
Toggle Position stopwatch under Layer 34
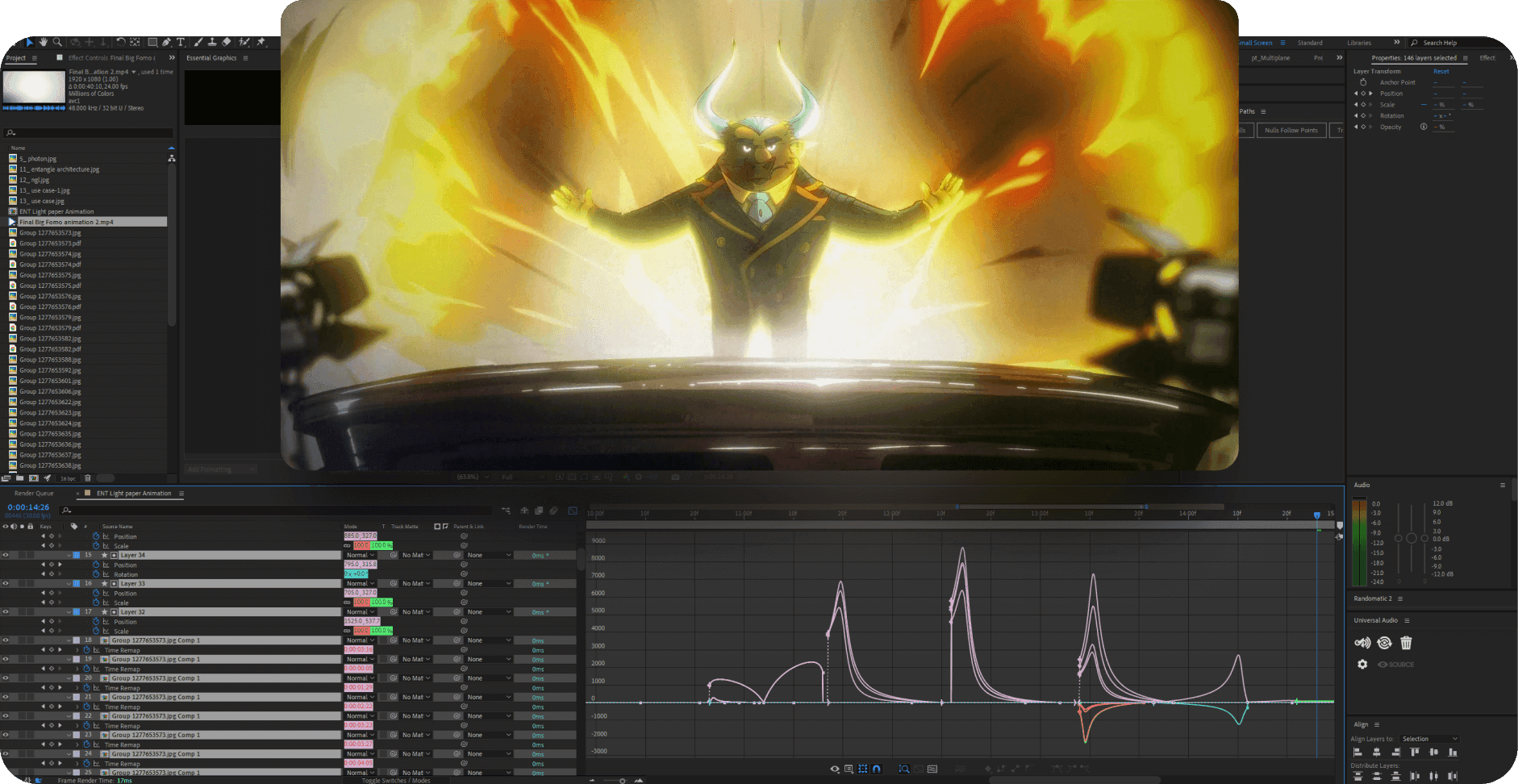[x=96, y=565]
